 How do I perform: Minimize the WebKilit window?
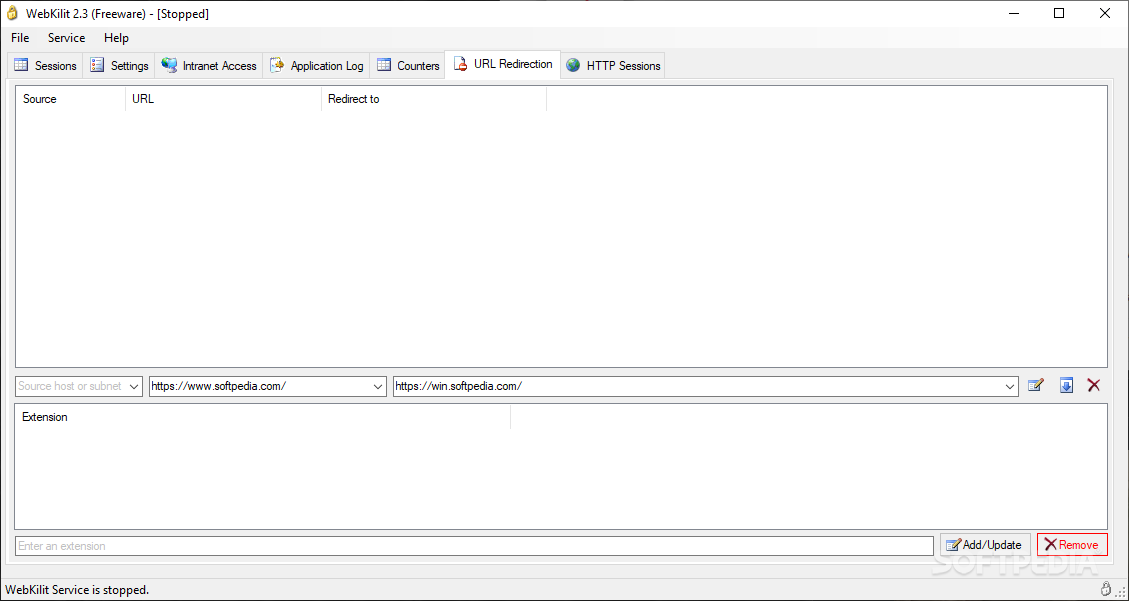(x=1014, y=13)
